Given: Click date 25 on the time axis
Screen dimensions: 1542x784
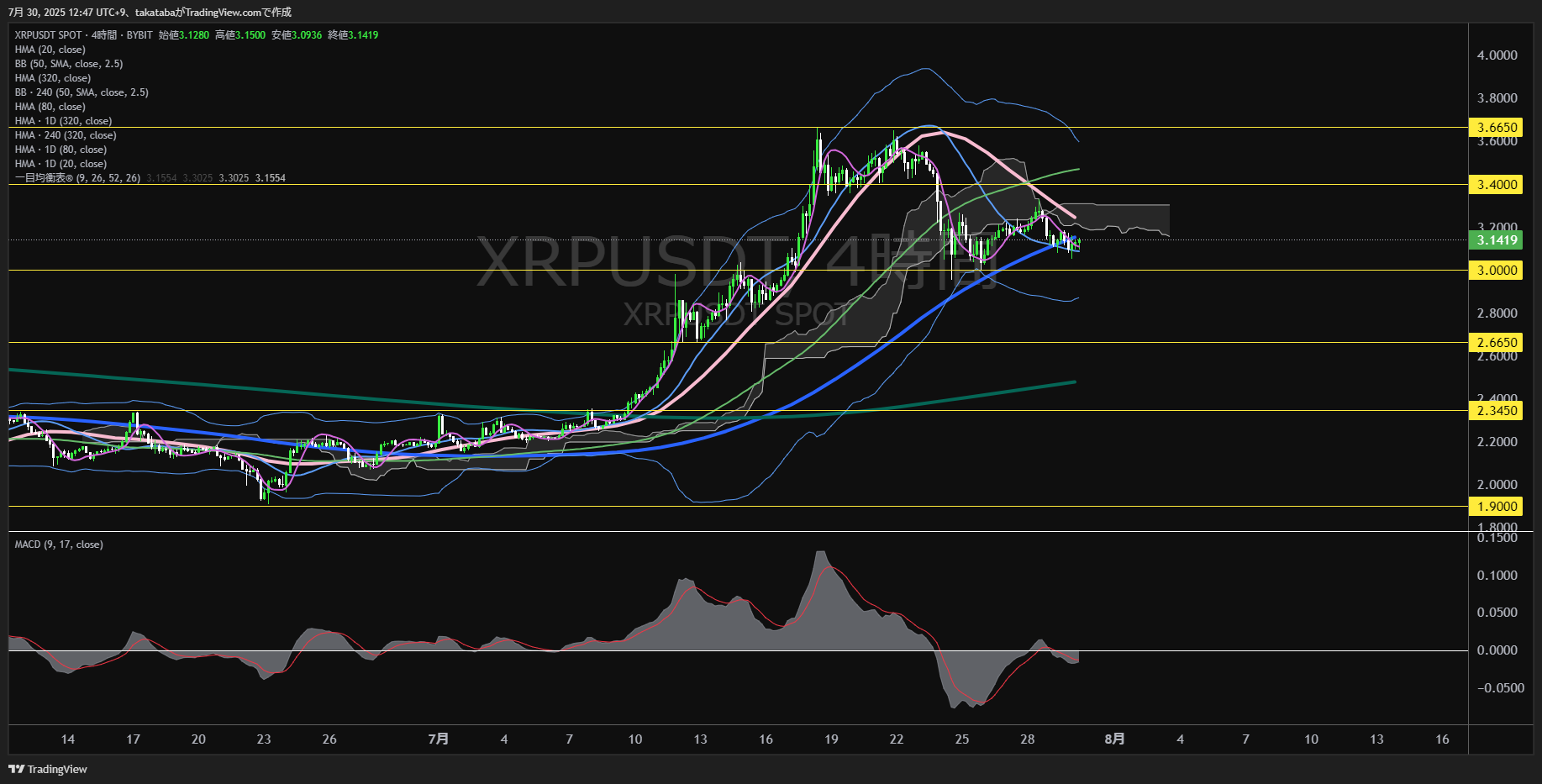Looking at the screenshot, I should (x=962, y=739).
